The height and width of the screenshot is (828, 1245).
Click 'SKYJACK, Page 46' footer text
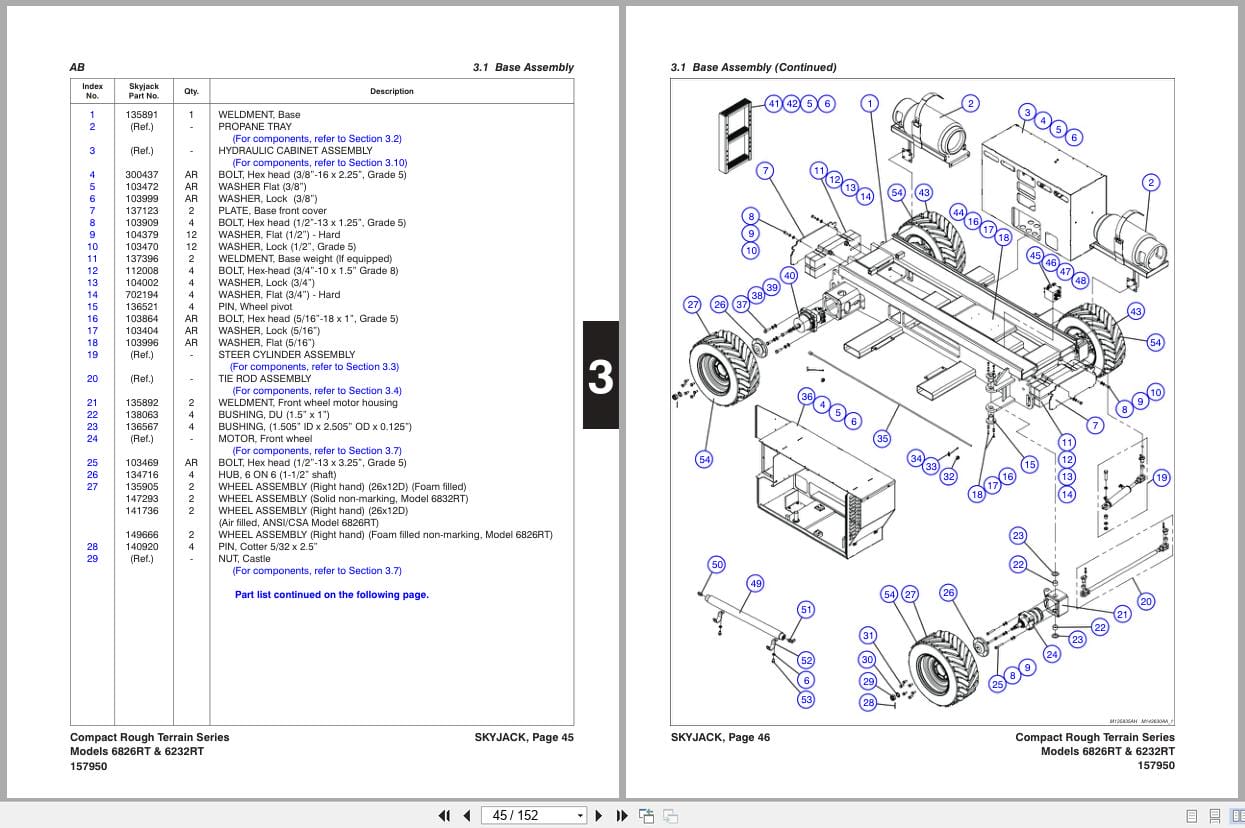[720, 737]
